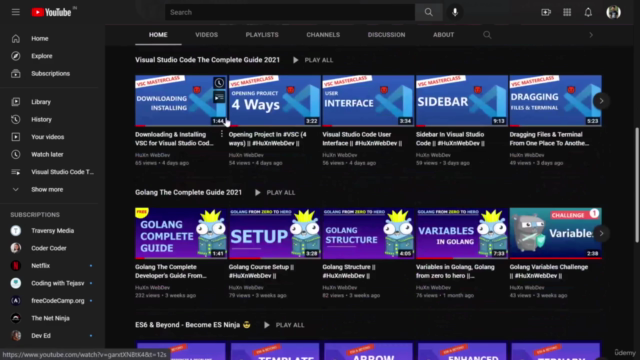Switch to the ABOUT tab

[443, 35]
